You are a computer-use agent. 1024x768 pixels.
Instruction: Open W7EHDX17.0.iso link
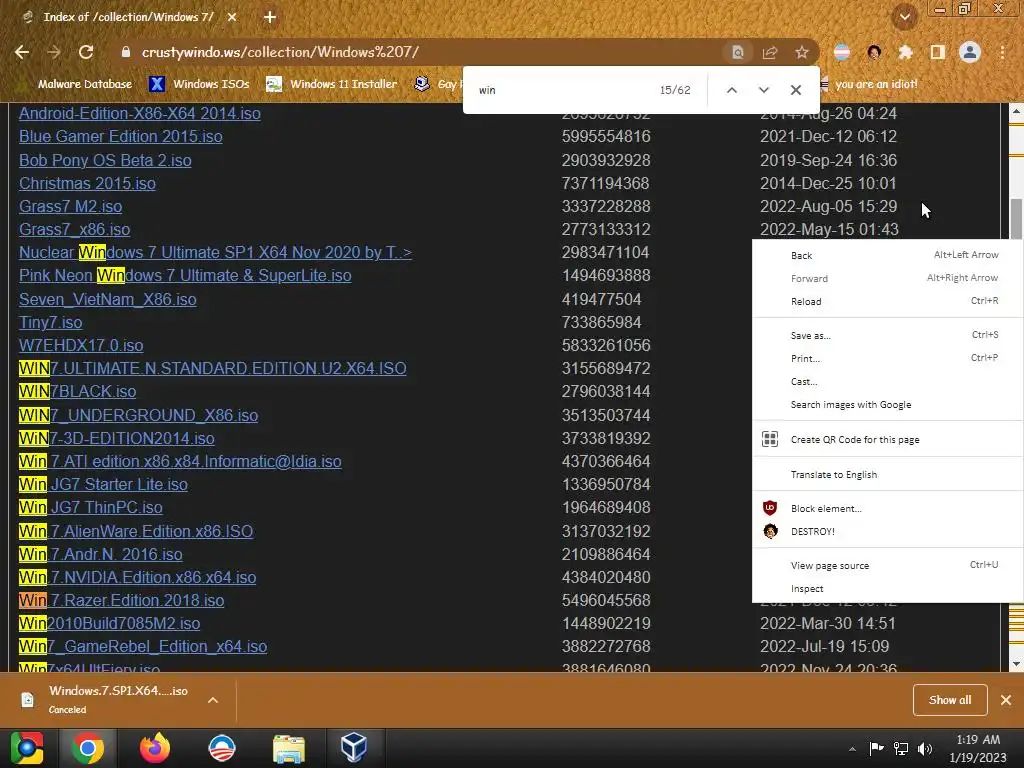pos(81,345)
